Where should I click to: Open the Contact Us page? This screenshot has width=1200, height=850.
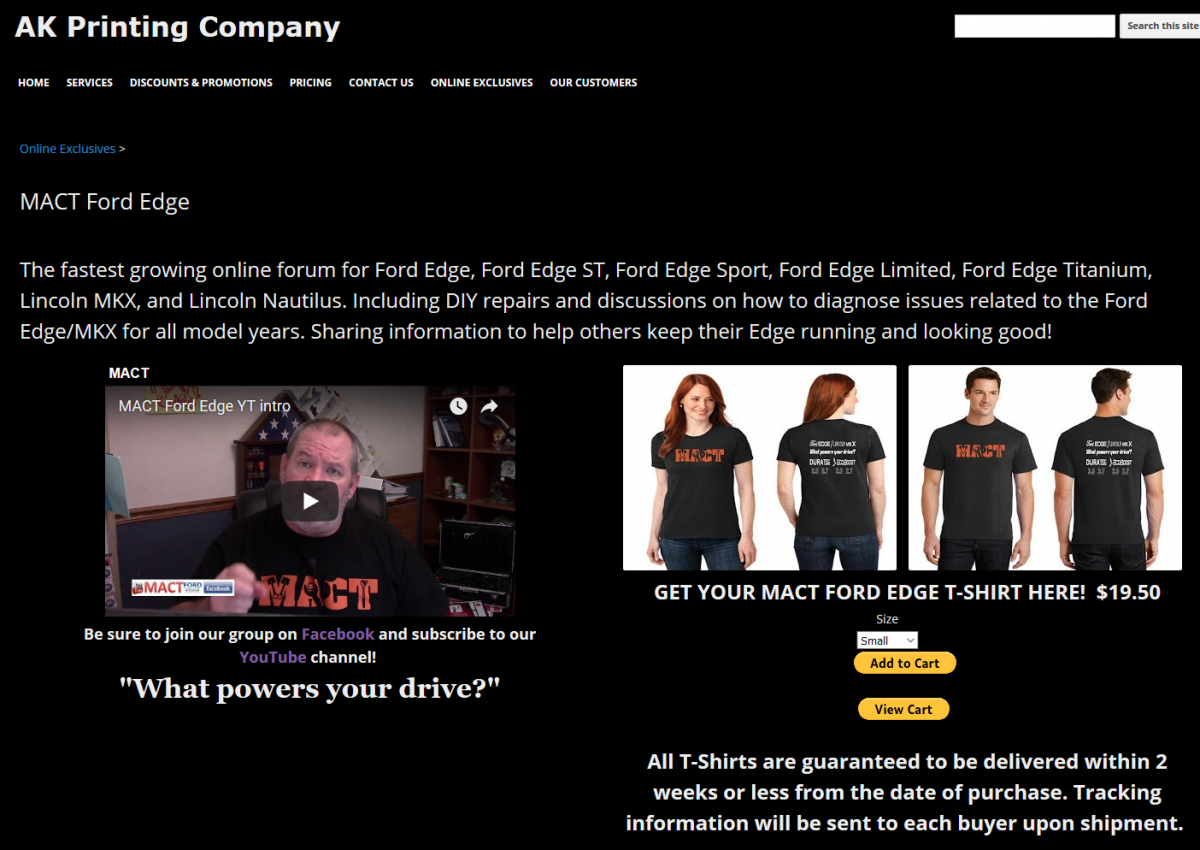pos(381,83)
